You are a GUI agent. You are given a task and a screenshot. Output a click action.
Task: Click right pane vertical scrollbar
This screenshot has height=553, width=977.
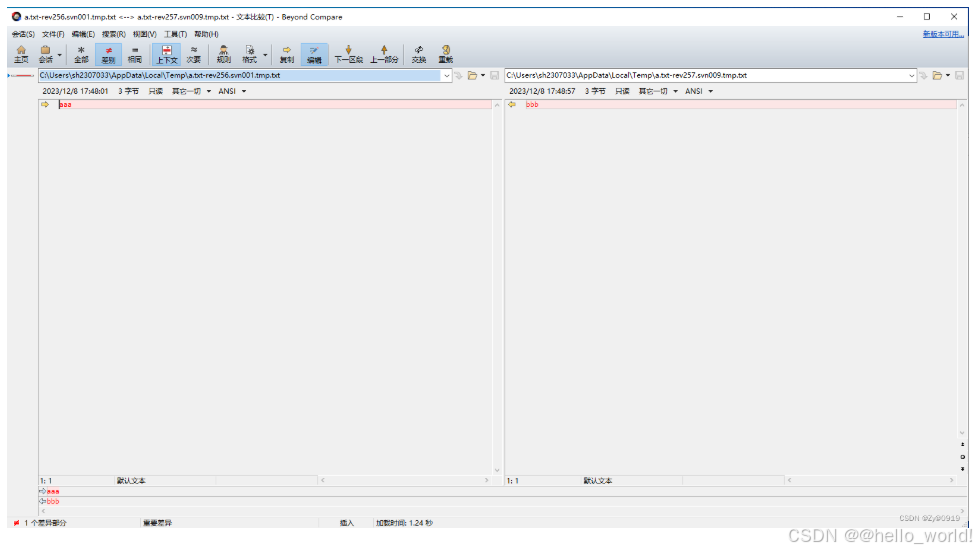tap(962, 269)
